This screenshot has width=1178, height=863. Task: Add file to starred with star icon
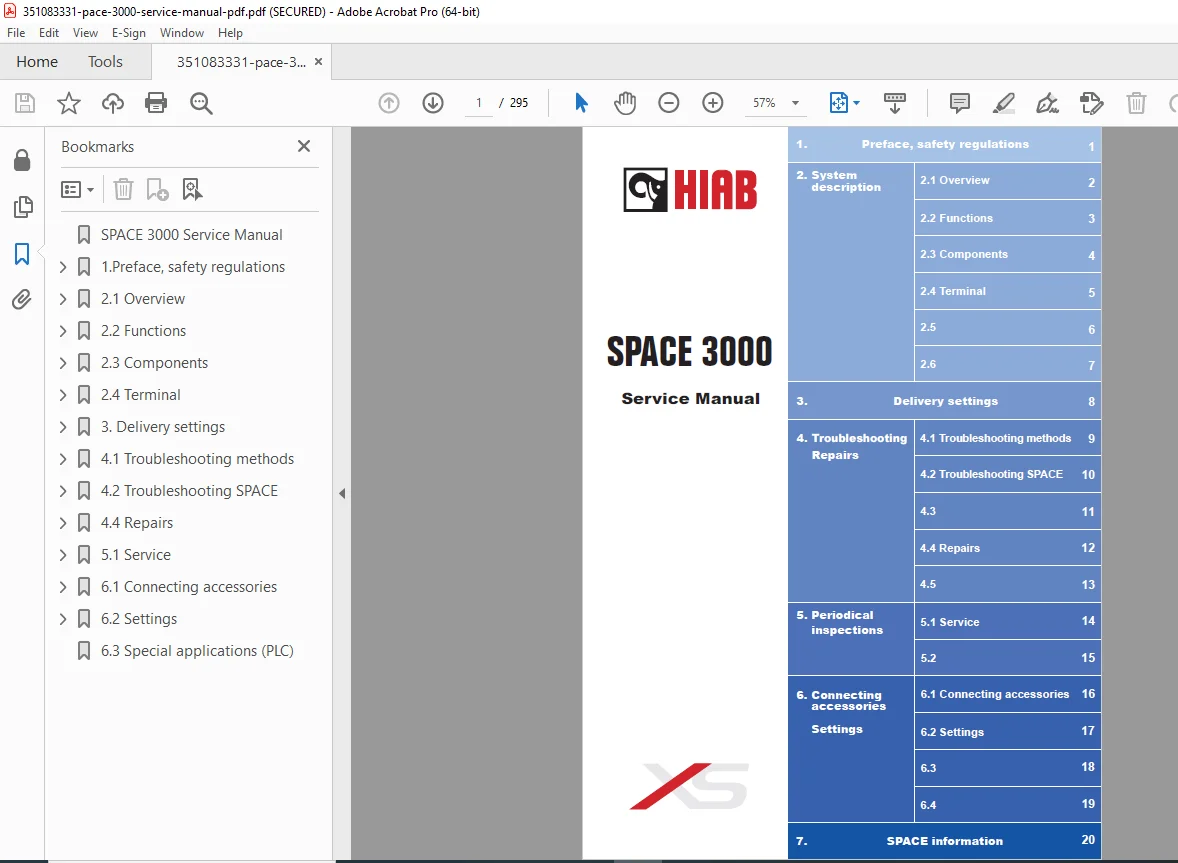click(x=68, y=103)
